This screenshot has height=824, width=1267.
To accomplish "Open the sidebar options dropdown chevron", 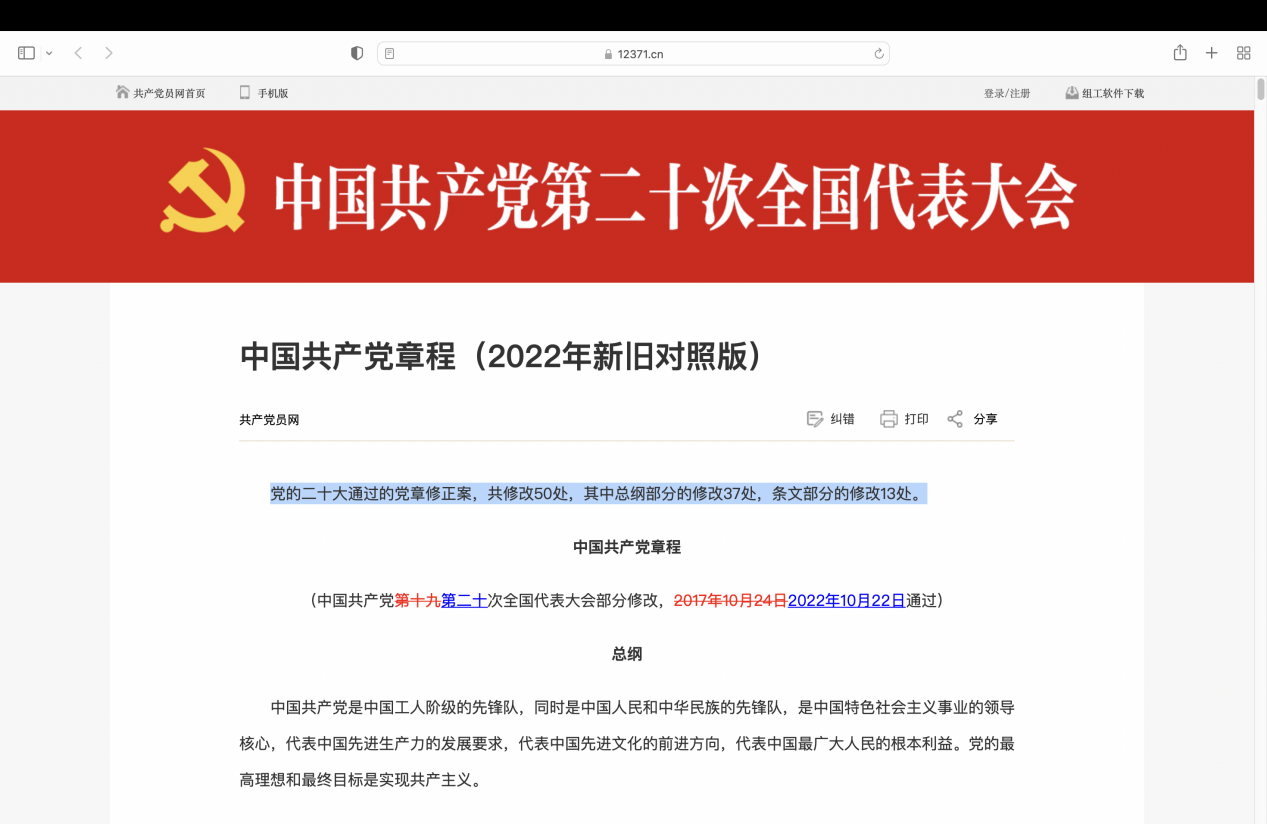I will pos(49,53).
